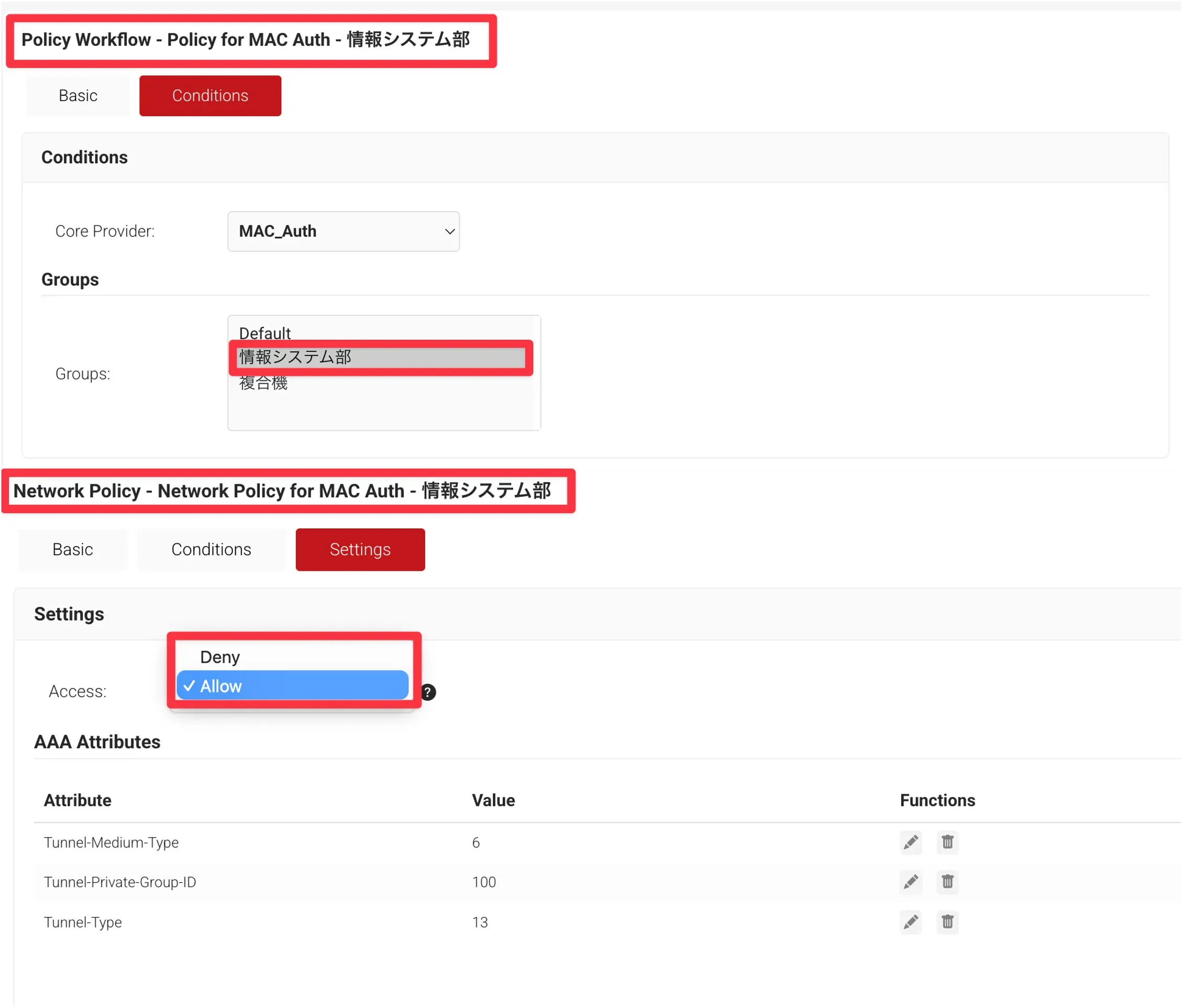Switch to the Network Policy Basic tab
The image size is (1183, 1008).
(72, 549)
